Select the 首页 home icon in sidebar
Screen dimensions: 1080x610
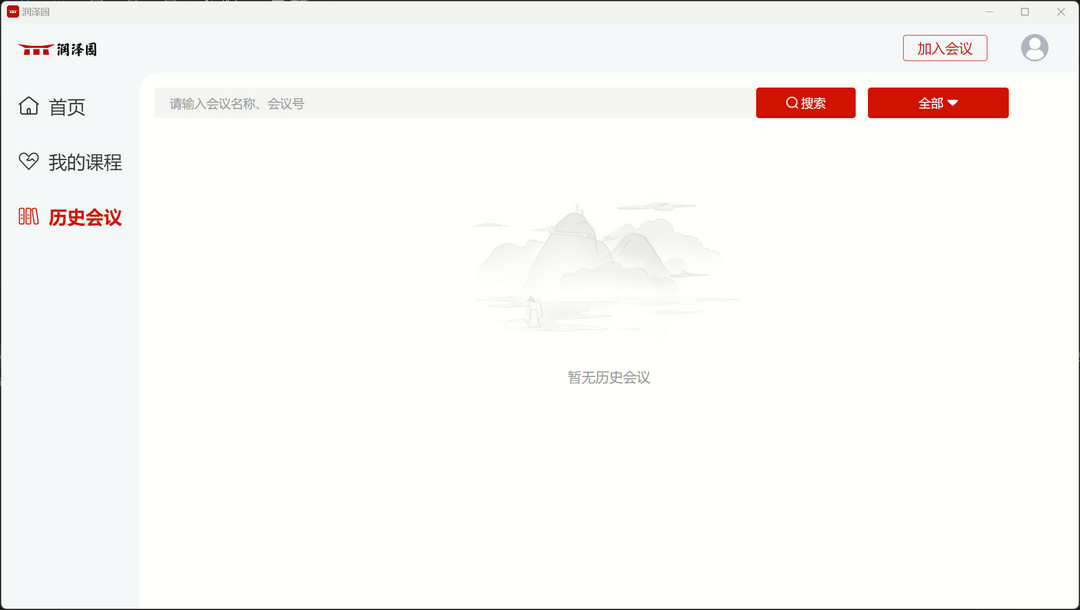(29, 106)
